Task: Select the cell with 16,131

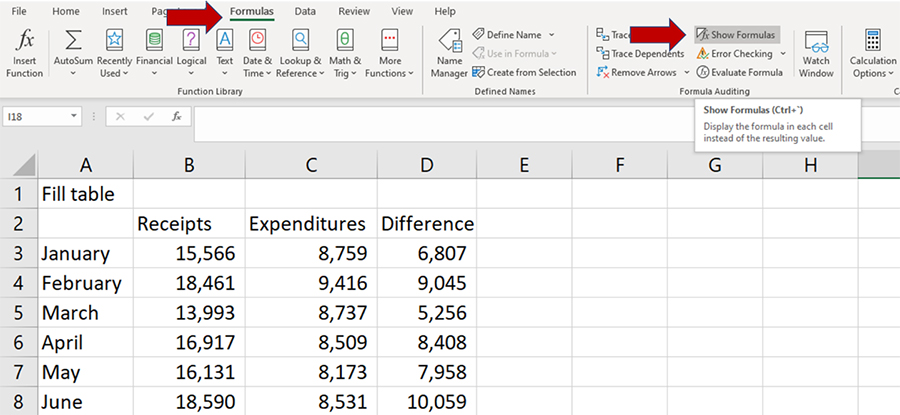Action: (x=189, y=373)
